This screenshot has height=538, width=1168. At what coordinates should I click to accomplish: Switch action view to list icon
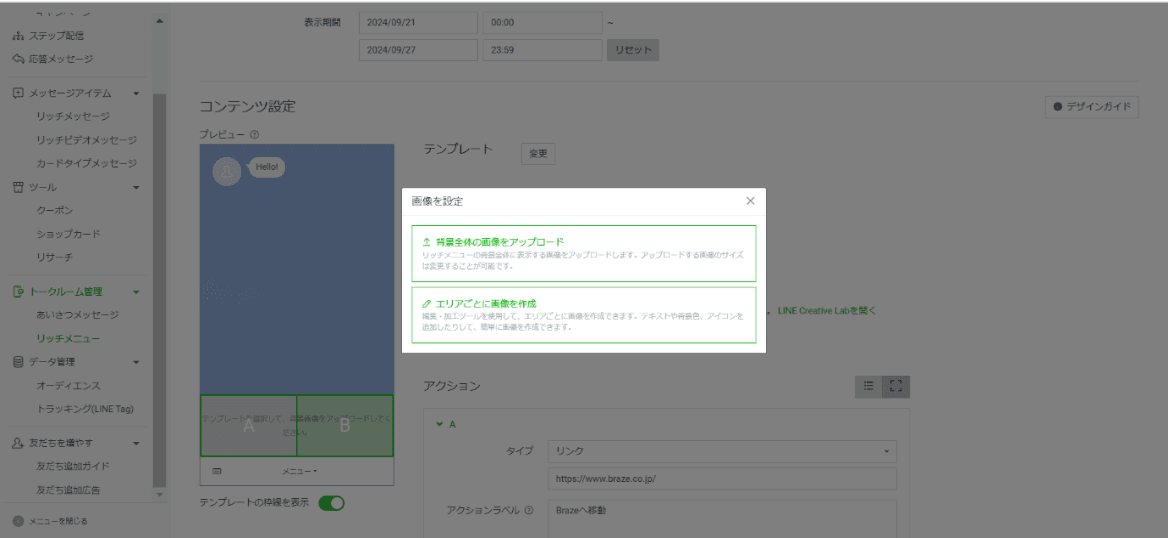868,386
